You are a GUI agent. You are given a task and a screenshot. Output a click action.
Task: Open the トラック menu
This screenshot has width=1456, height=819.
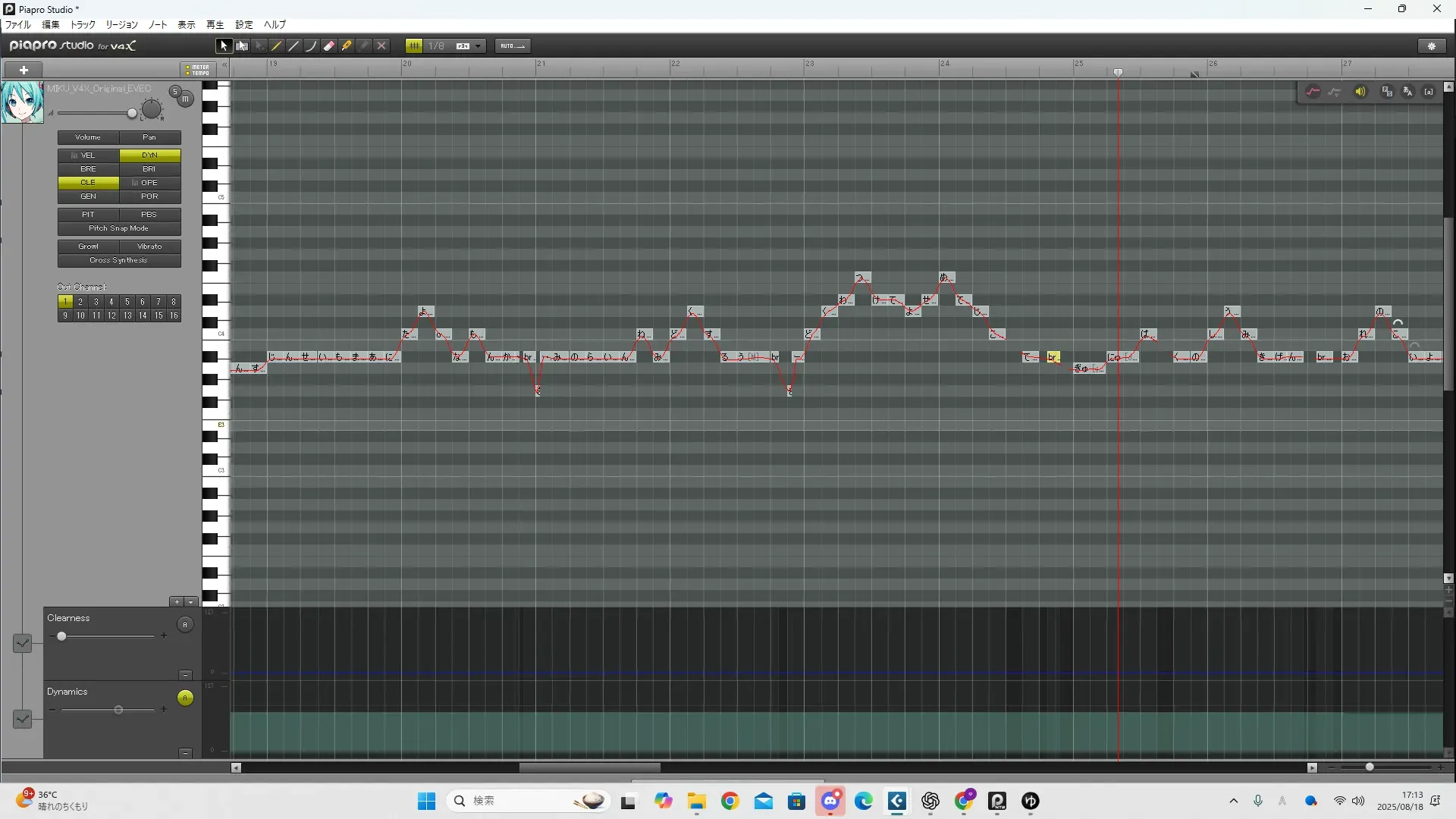(x=83, y=25)
